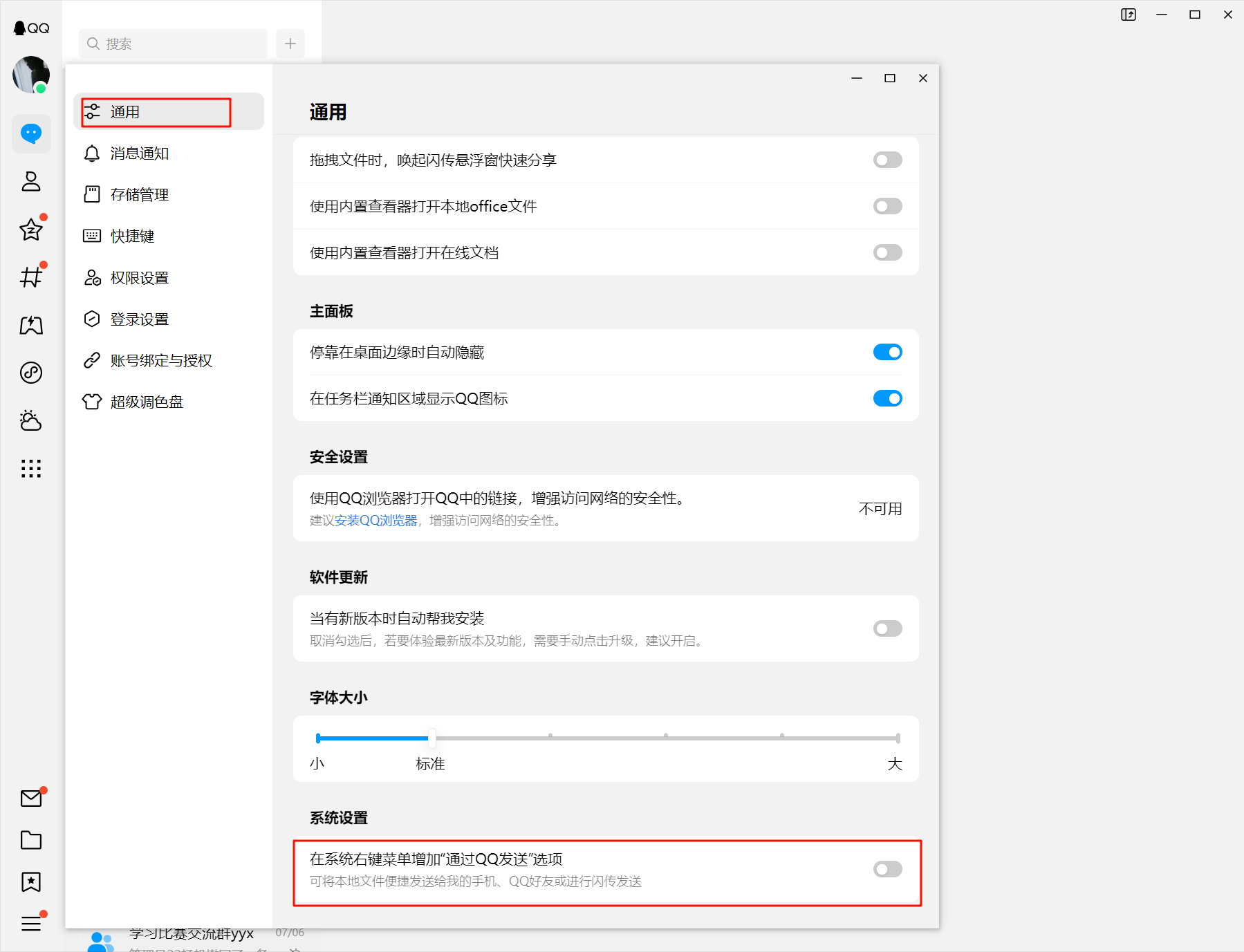The height and width of the screenshot is (952, 1244).
Task: Open the file folder icon in sidebar
Action: [31, 840]
